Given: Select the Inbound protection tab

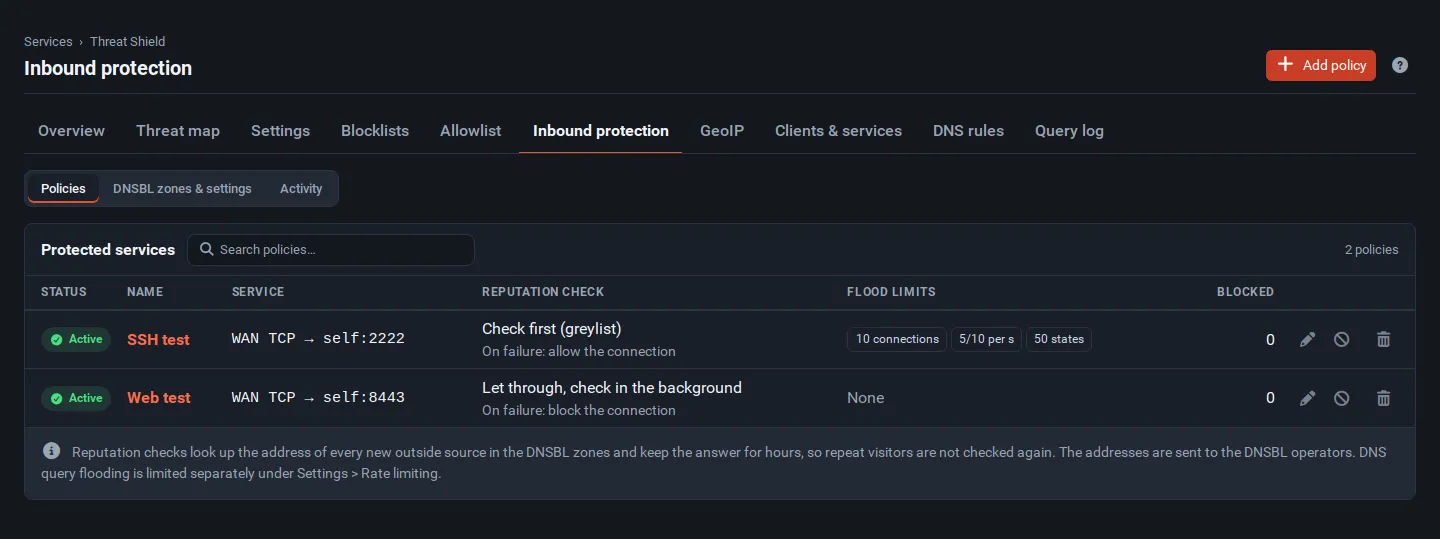Looking at the screenshot, I should 601,131.
